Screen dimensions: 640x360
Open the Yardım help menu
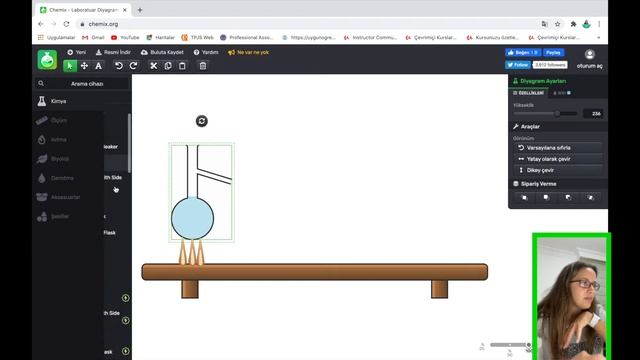(x=206, y=52)
